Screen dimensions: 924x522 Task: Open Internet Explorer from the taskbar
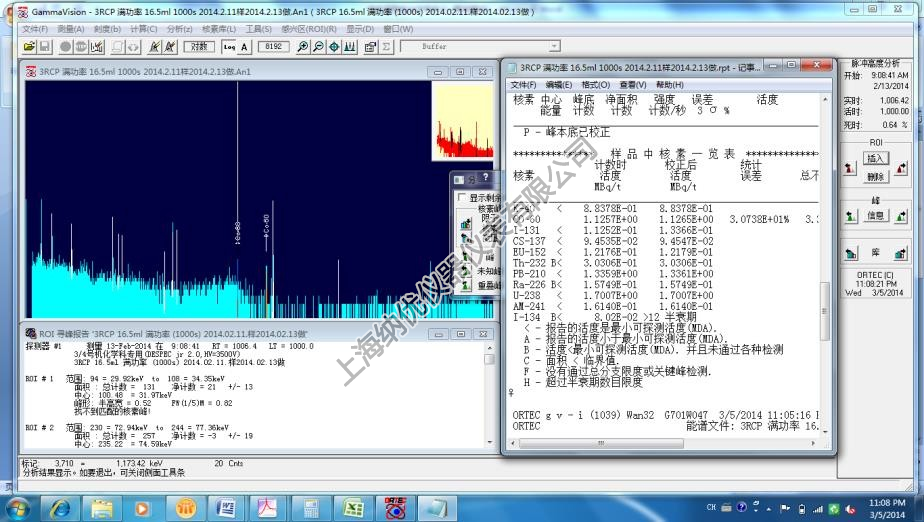click(x=60, y=508)
